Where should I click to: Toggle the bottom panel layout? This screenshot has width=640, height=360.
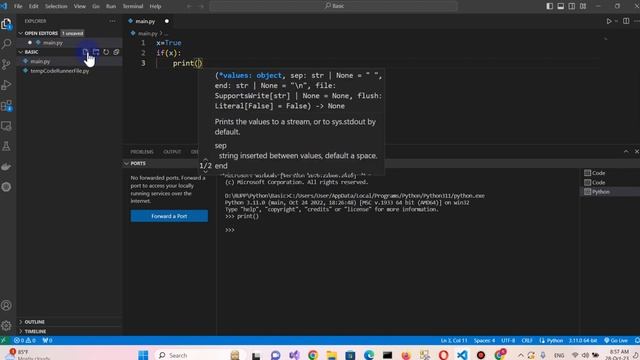(x=561, y=6)
